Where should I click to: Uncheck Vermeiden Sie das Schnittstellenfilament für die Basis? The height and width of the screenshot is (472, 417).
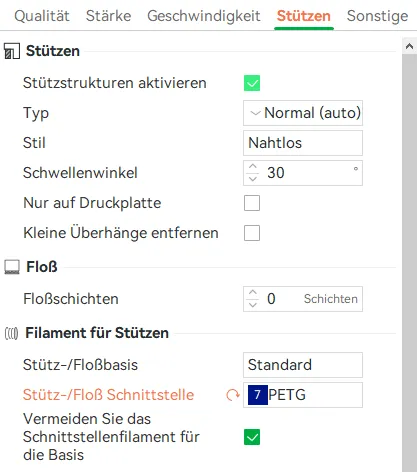point(252,437)
